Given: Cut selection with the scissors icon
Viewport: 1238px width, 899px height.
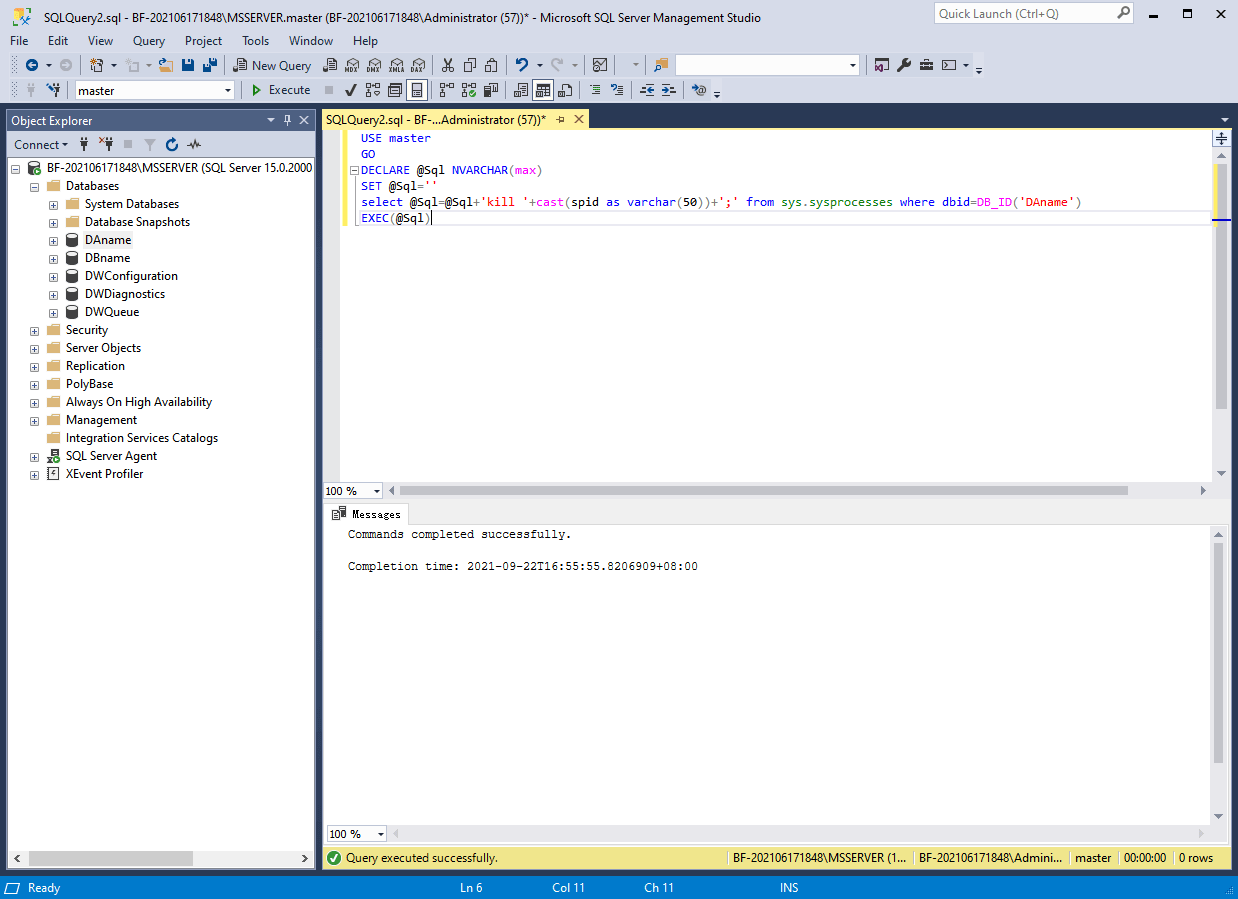Looking at the screenshot, I should click(x=447, y=65).
